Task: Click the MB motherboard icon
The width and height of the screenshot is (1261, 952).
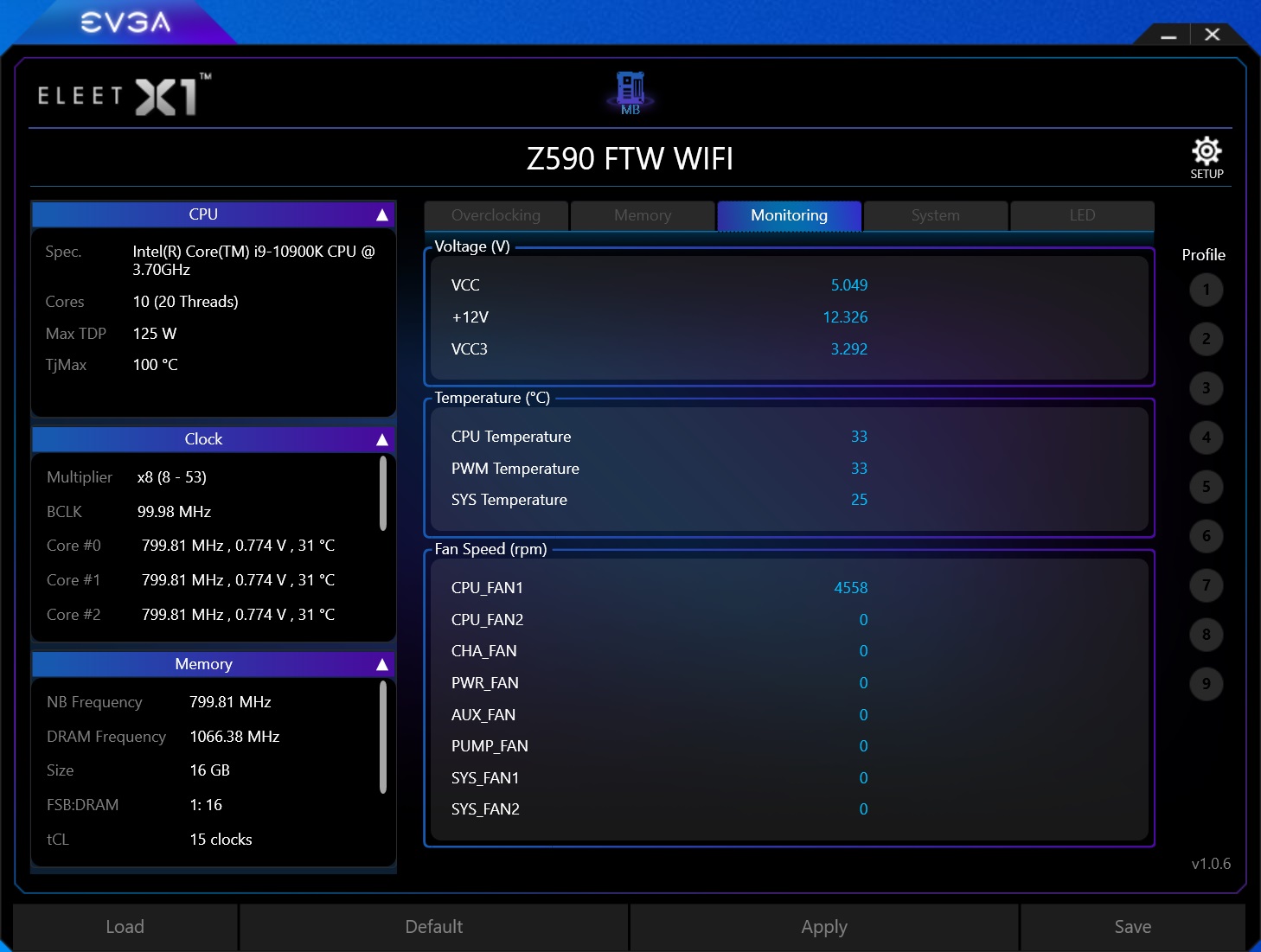Action: click(630, 93)
